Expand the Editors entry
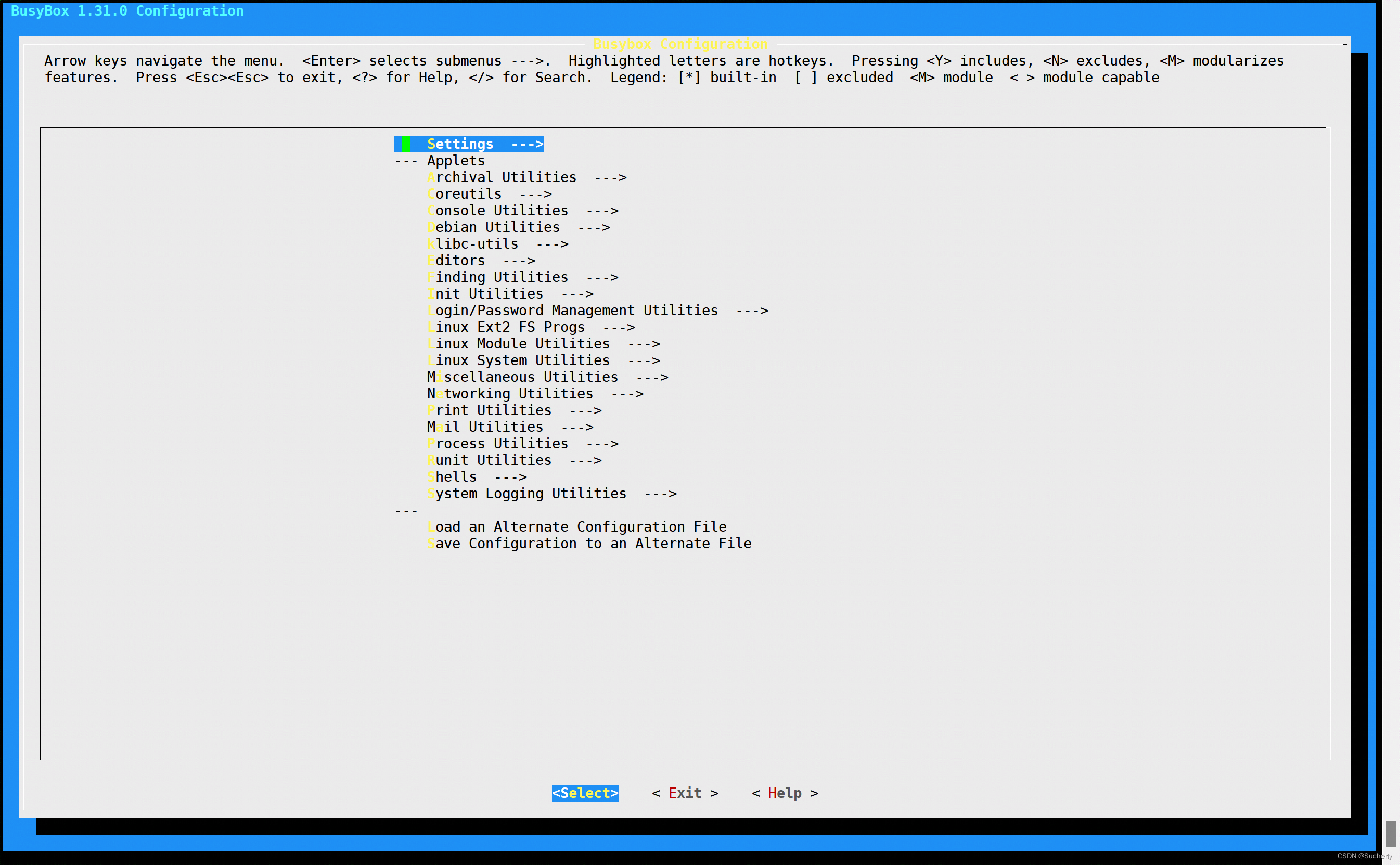Screen dimensions: 1400x865 pos(481,260)
